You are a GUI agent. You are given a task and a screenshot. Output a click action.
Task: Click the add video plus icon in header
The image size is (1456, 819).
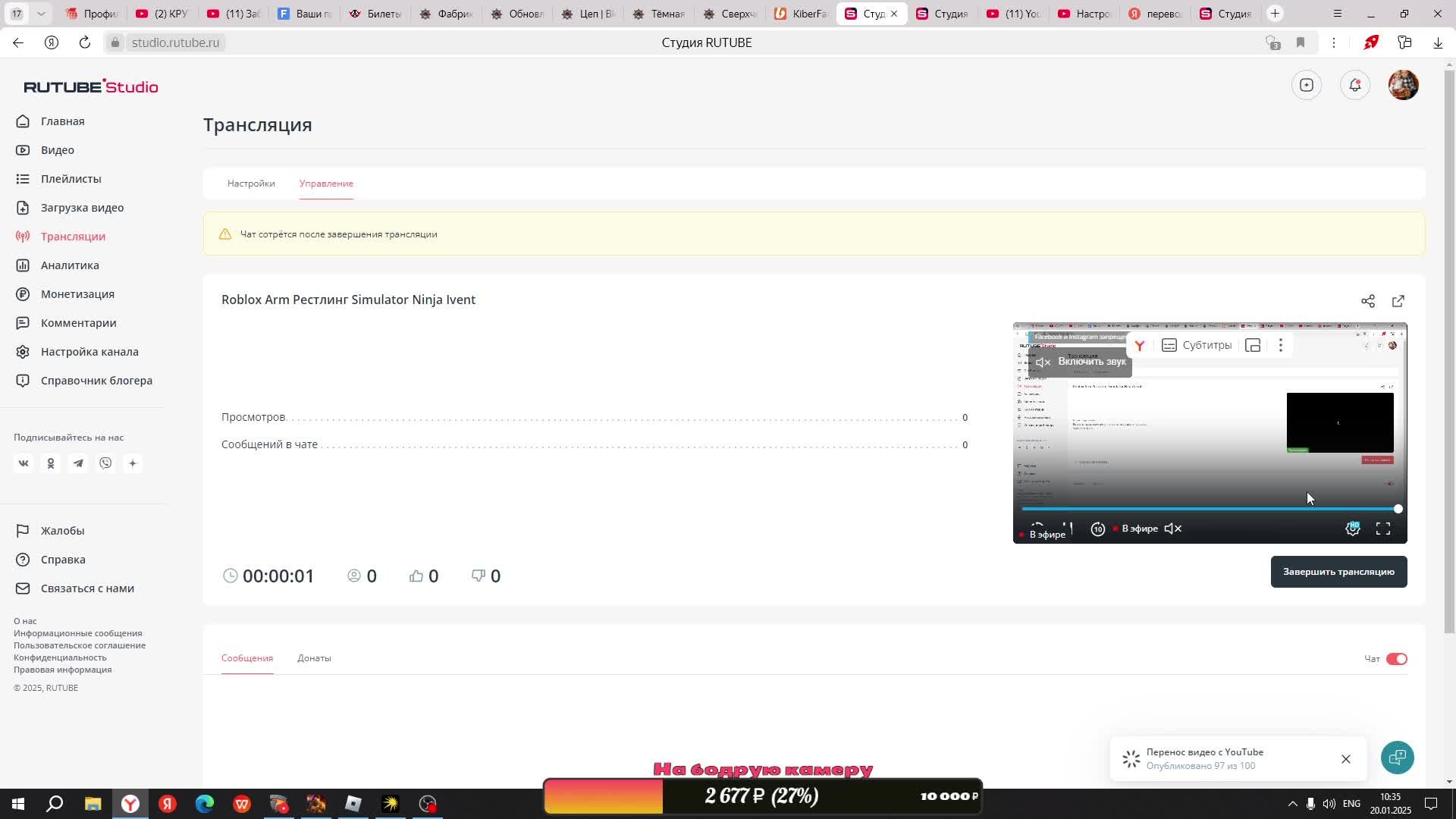1307,85
